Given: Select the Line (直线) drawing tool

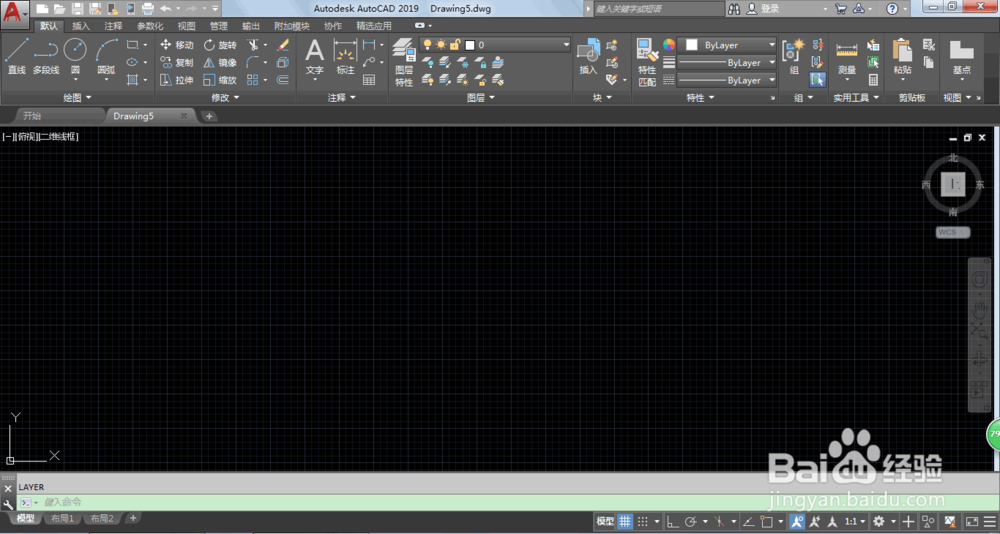Looking at the screenshot, I should (17, 56).
